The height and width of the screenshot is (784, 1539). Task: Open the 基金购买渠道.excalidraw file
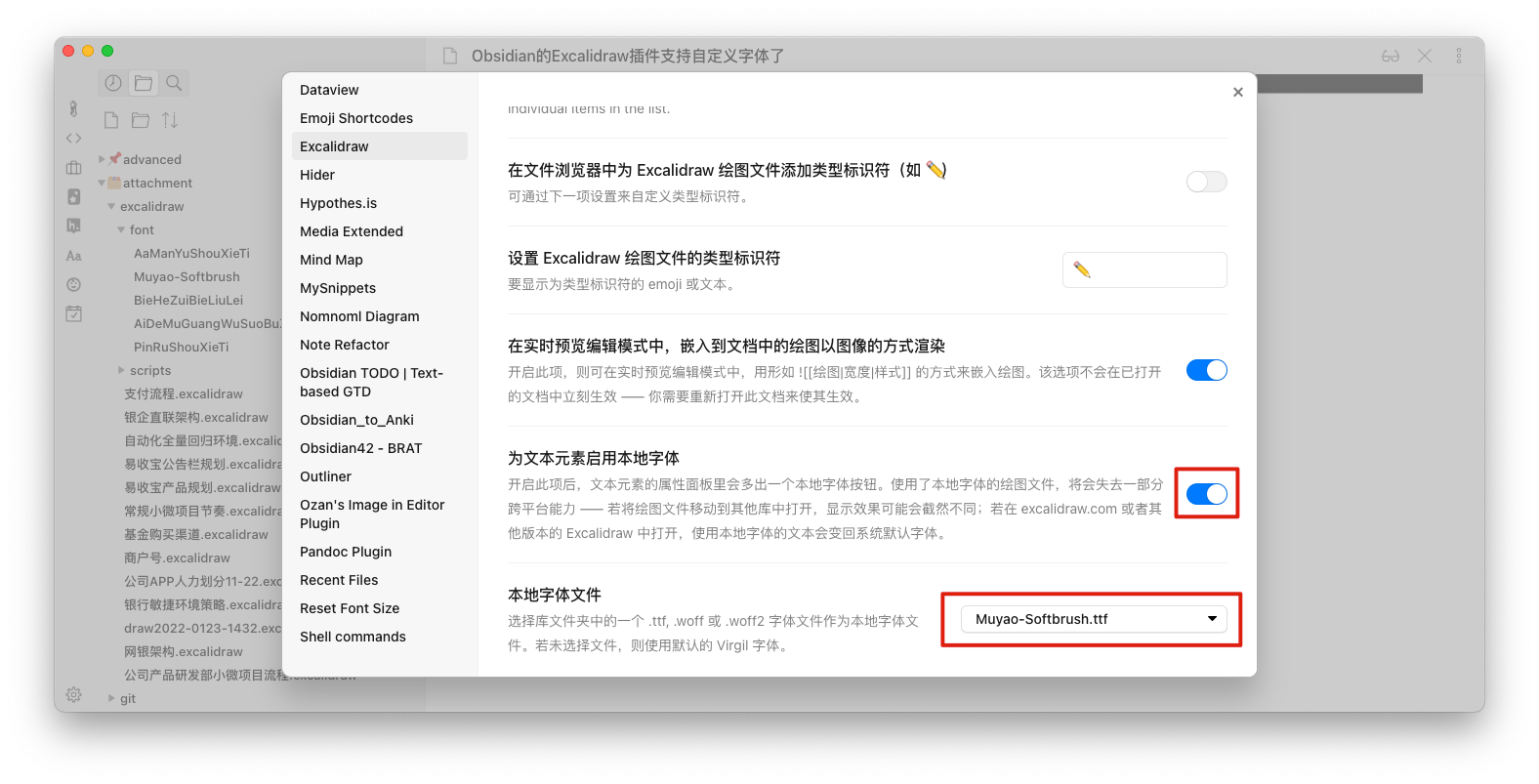coord(196,535)
